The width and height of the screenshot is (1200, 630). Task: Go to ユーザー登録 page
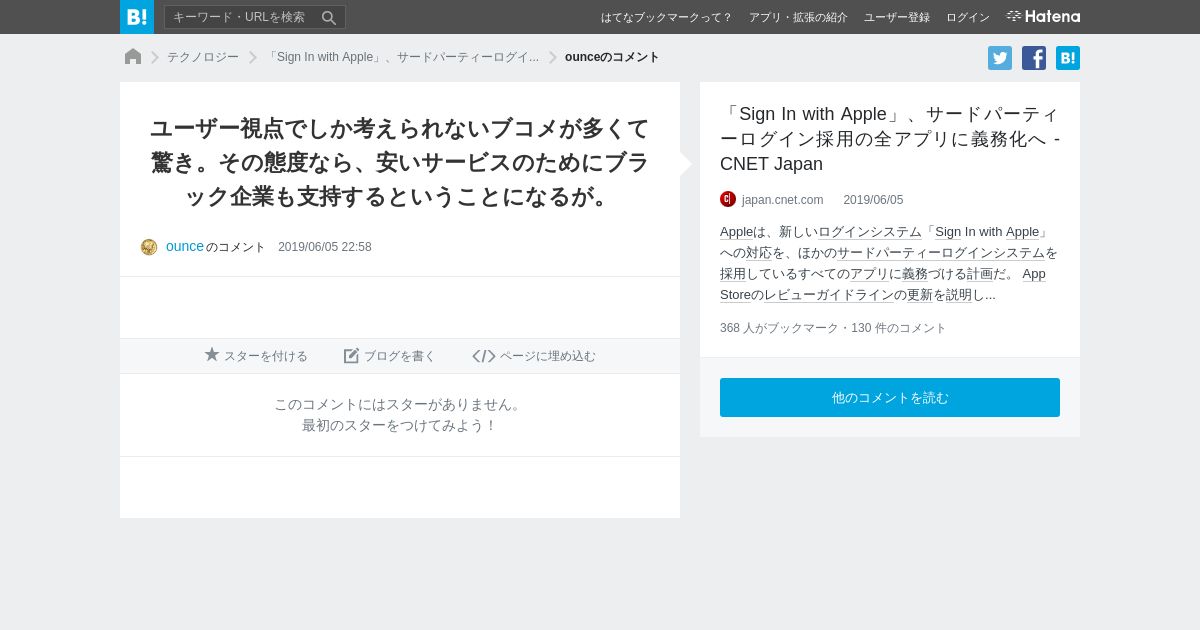click(897, 17)
